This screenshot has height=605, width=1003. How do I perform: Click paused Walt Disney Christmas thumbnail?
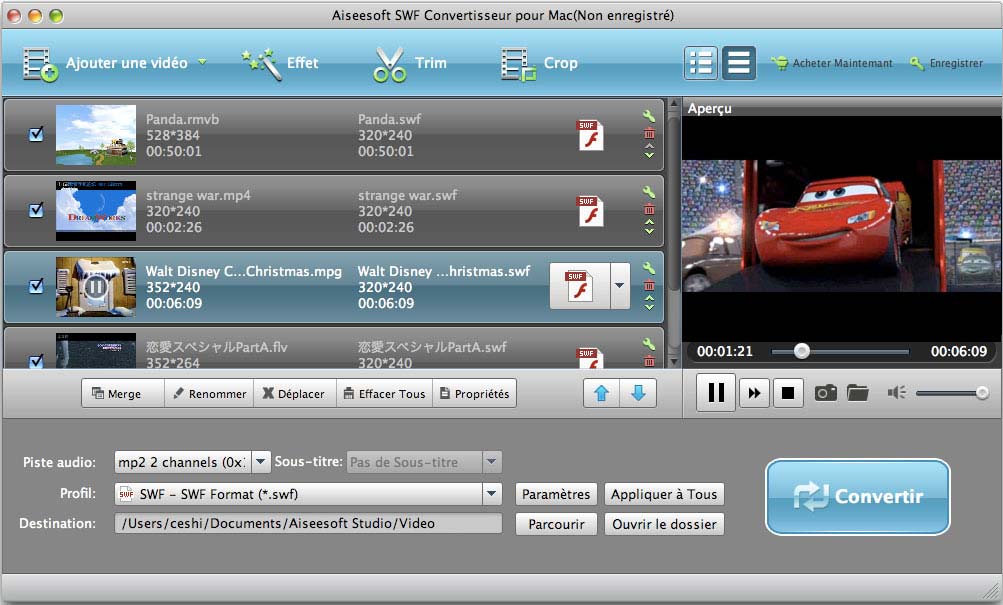96,287
